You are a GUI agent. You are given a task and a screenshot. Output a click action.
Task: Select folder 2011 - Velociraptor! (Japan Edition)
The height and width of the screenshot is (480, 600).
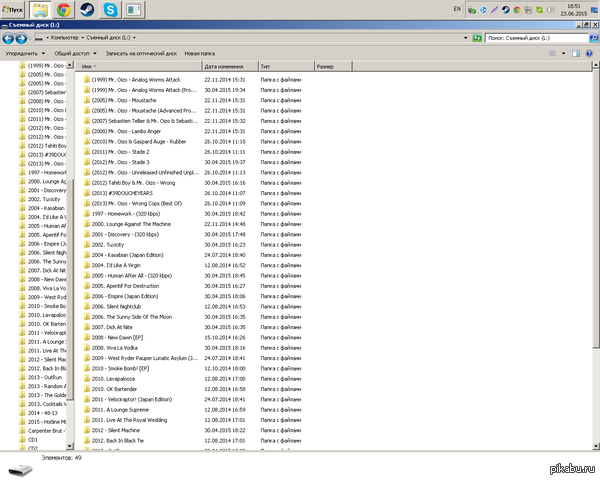[128, 400]
